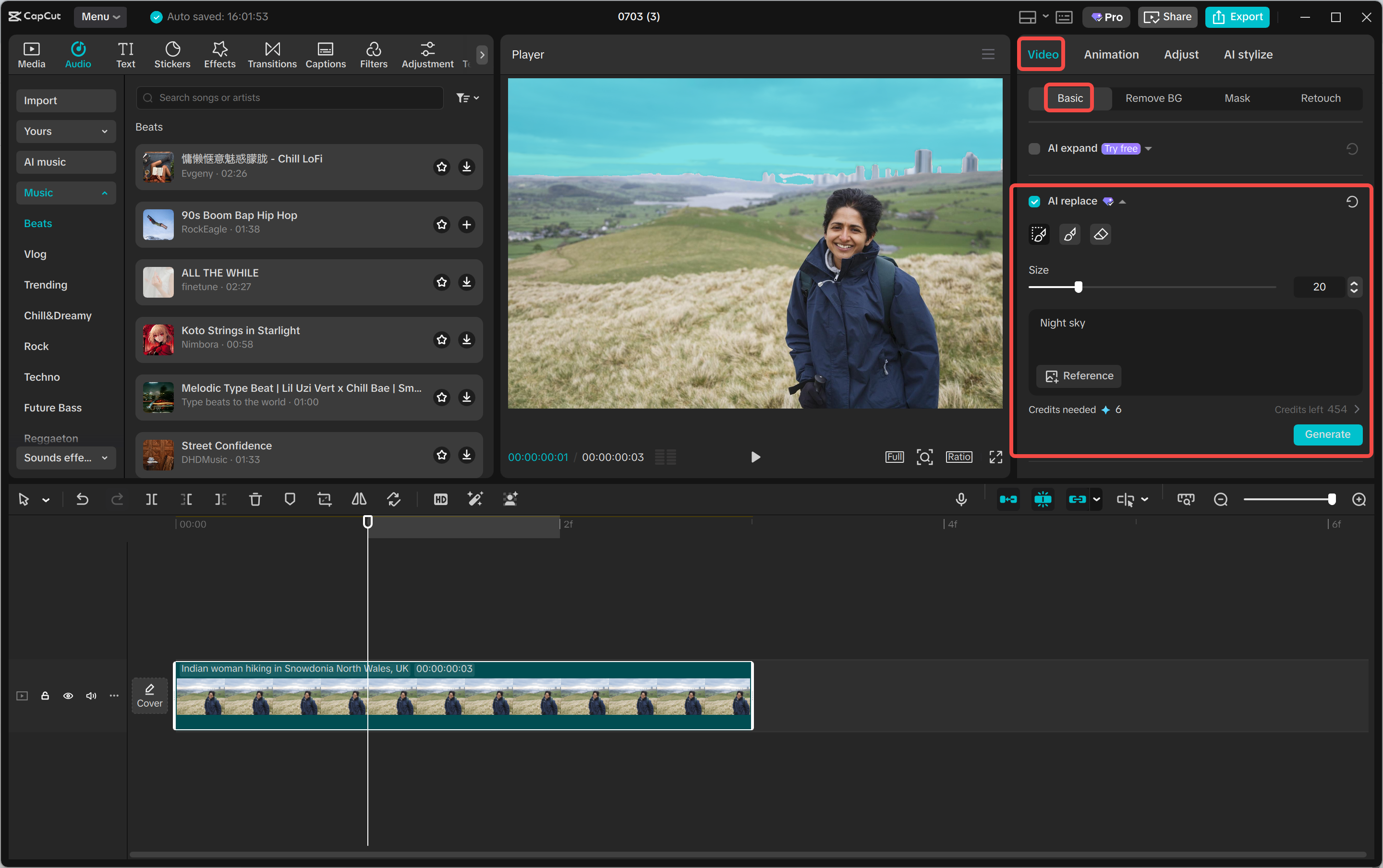Image resolution: width=1383 pixels, height=868 pixels.
Task: Download the Koto Strings in Starlight track
Action: tap(466, 339)
